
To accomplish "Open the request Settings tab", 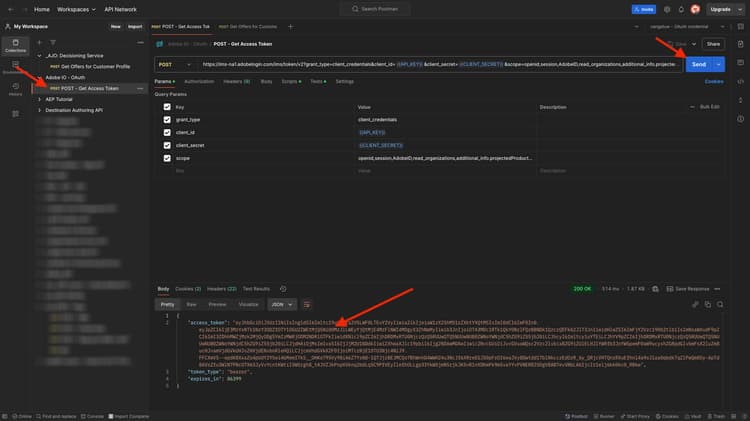I will (344, 82).
